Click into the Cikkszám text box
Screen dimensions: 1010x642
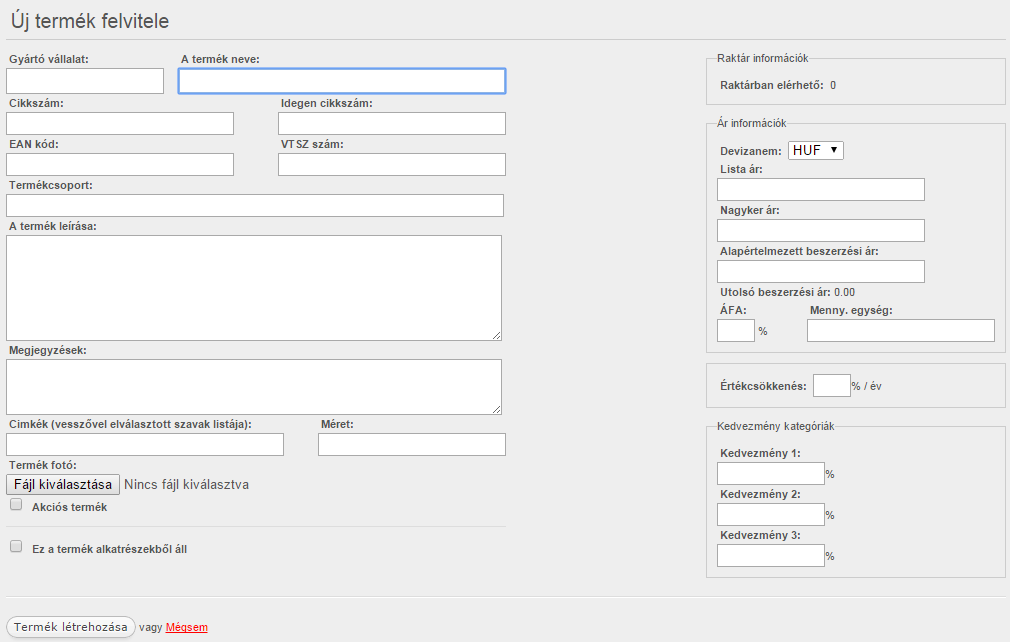[120, 124]
